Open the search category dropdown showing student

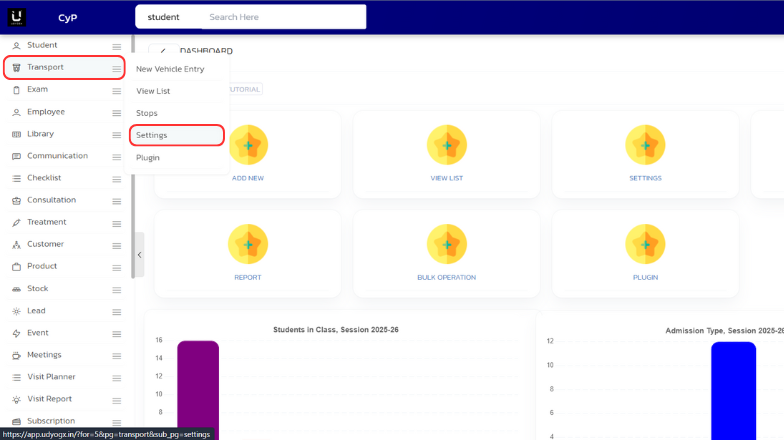[164, 17]
